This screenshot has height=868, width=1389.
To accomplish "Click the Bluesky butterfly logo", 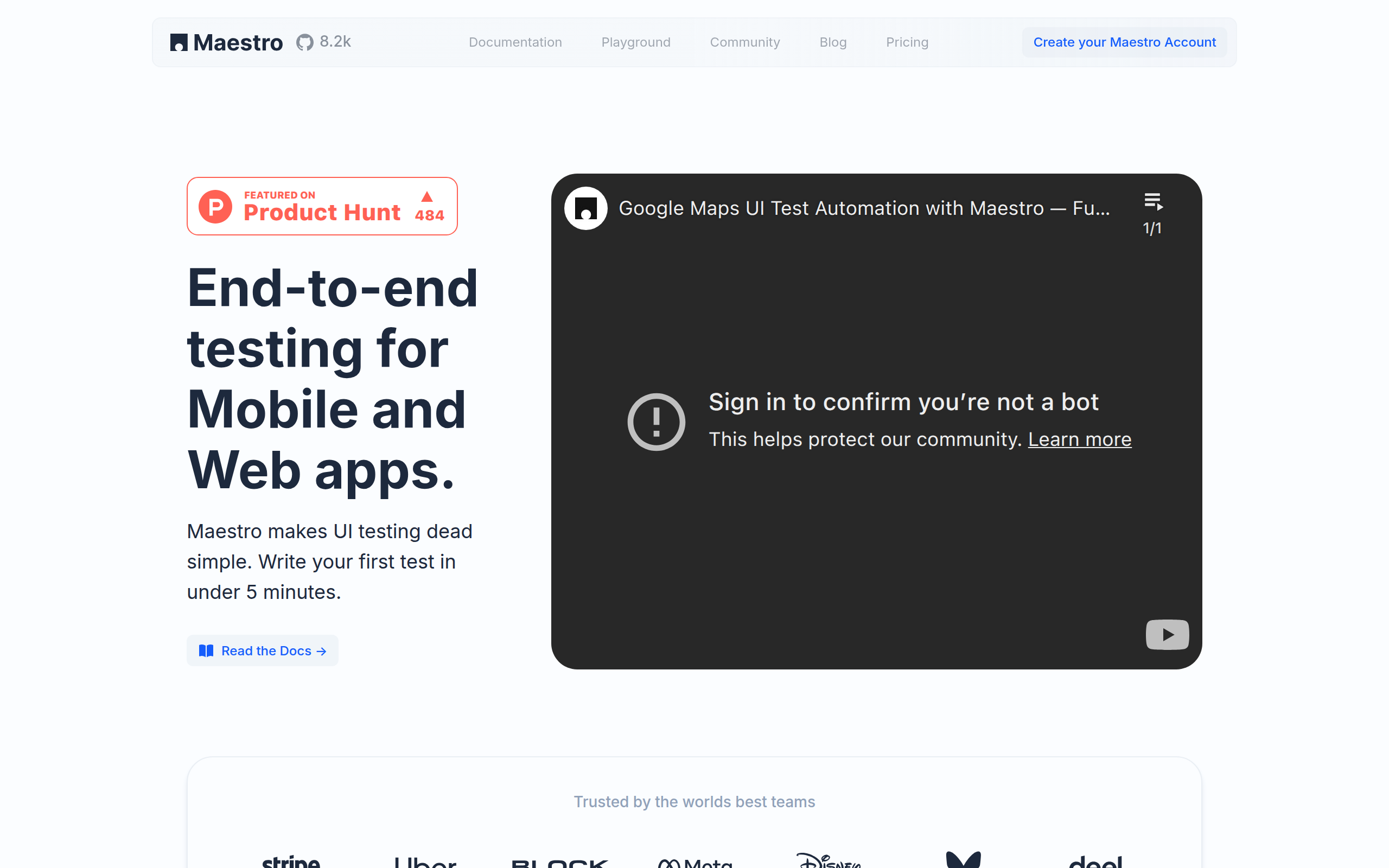I will point(963,859).
